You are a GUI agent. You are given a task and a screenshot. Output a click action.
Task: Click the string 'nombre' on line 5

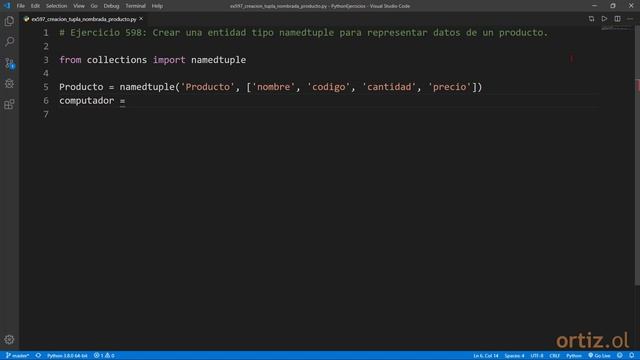coord(273,87)
